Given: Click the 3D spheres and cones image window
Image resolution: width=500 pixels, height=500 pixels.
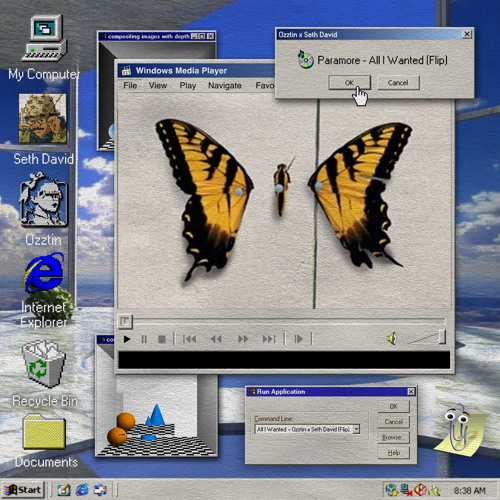Looking at the screenshot, I should pyautogui.click(x=157, y=415).
